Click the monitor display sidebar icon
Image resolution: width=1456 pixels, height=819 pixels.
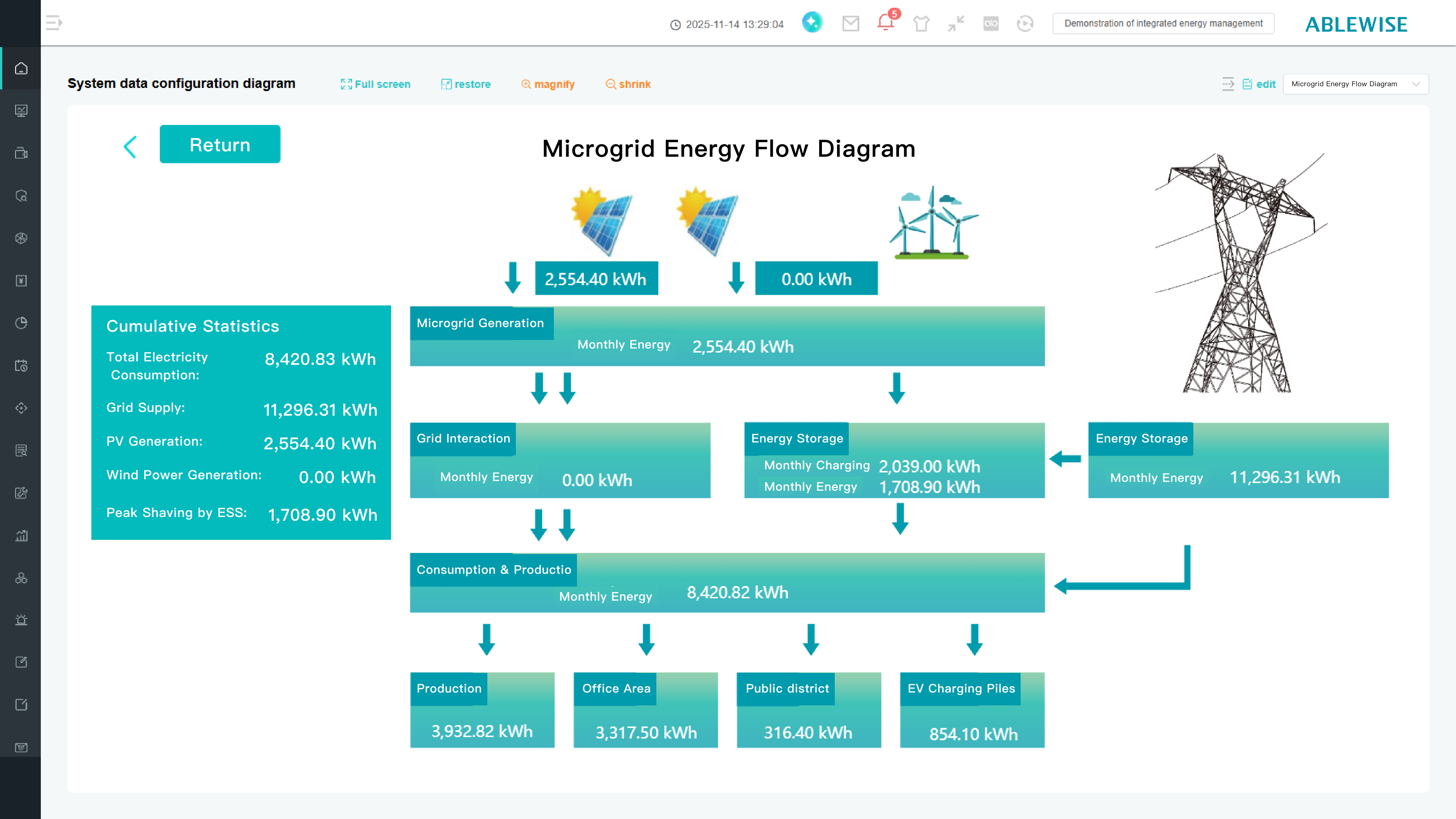click(21, 111)
